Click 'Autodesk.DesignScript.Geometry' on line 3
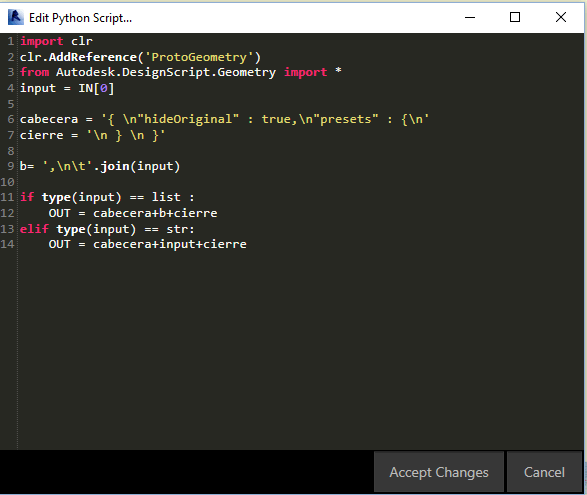This screenshot has width=587, height=495. coord(166,72)
